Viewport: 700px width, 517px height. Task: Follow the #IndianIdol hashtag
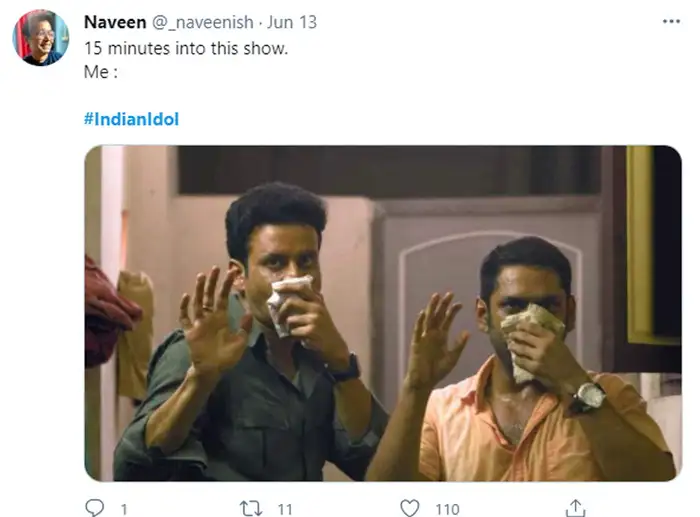[132, 119]
